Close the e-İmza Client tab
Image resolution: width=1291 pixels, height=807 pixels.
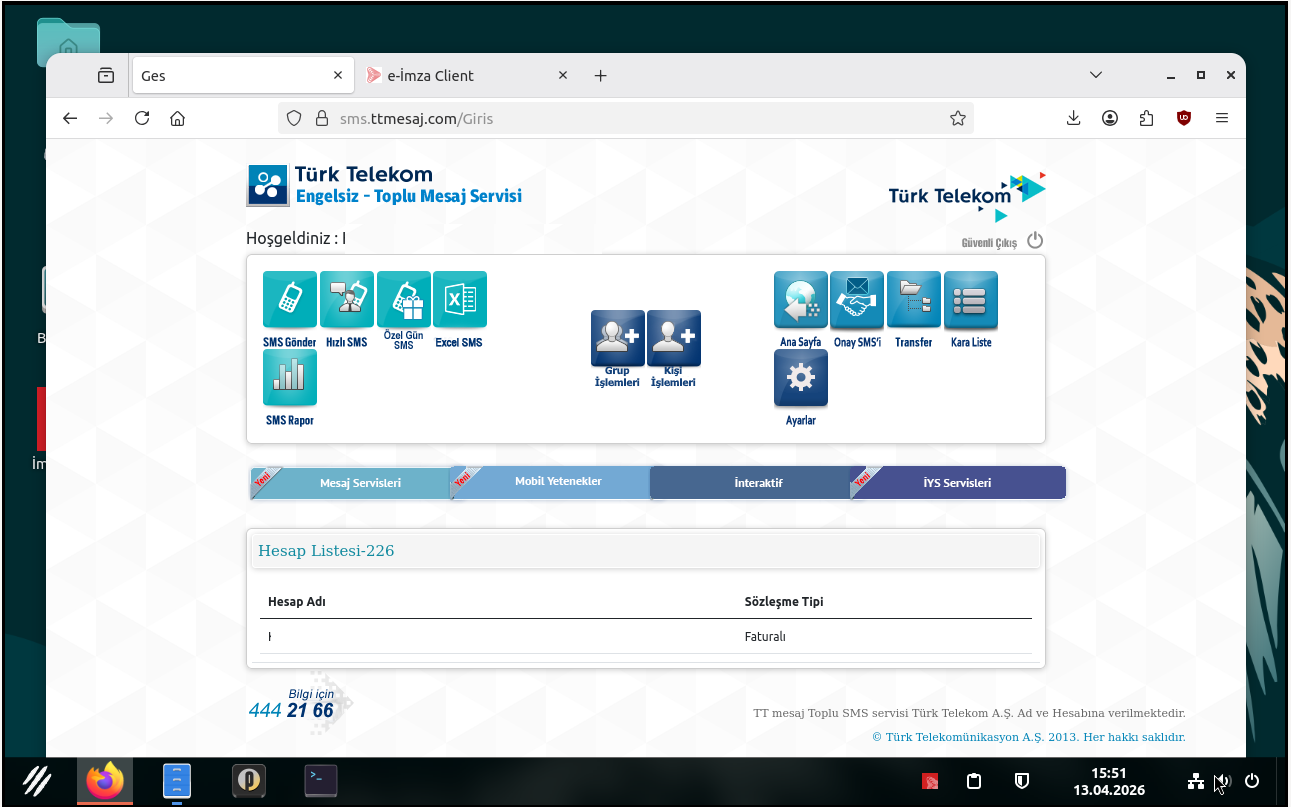click(x=563, y=75)
